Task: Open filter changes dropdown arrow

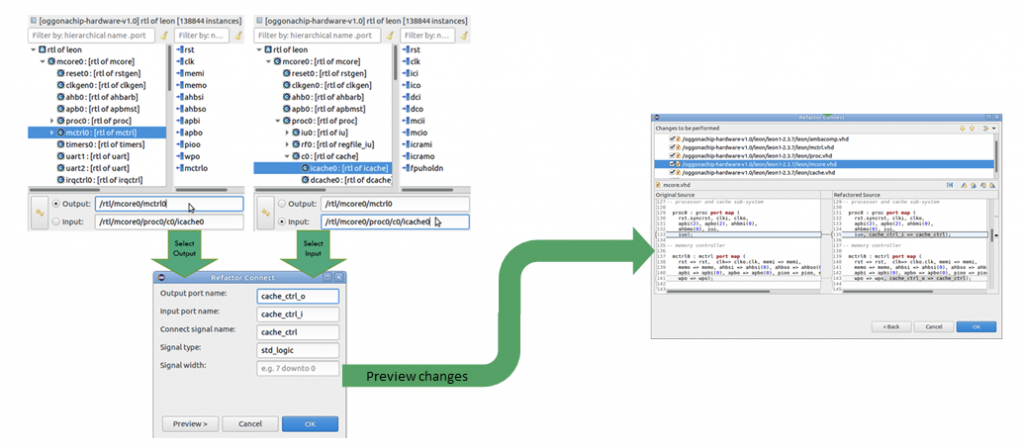Action: (994, 128)
